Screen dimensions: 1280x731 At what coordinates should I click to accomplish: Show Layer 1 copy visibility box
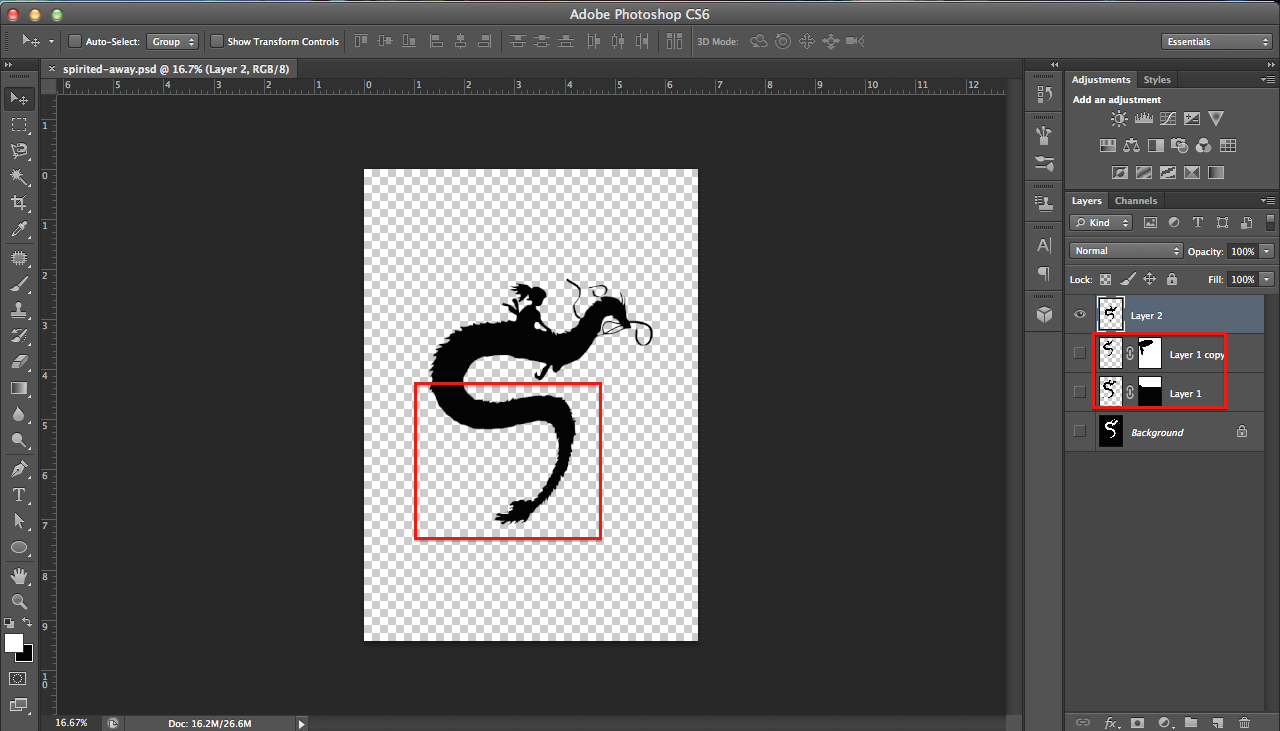click(1079, 353)
